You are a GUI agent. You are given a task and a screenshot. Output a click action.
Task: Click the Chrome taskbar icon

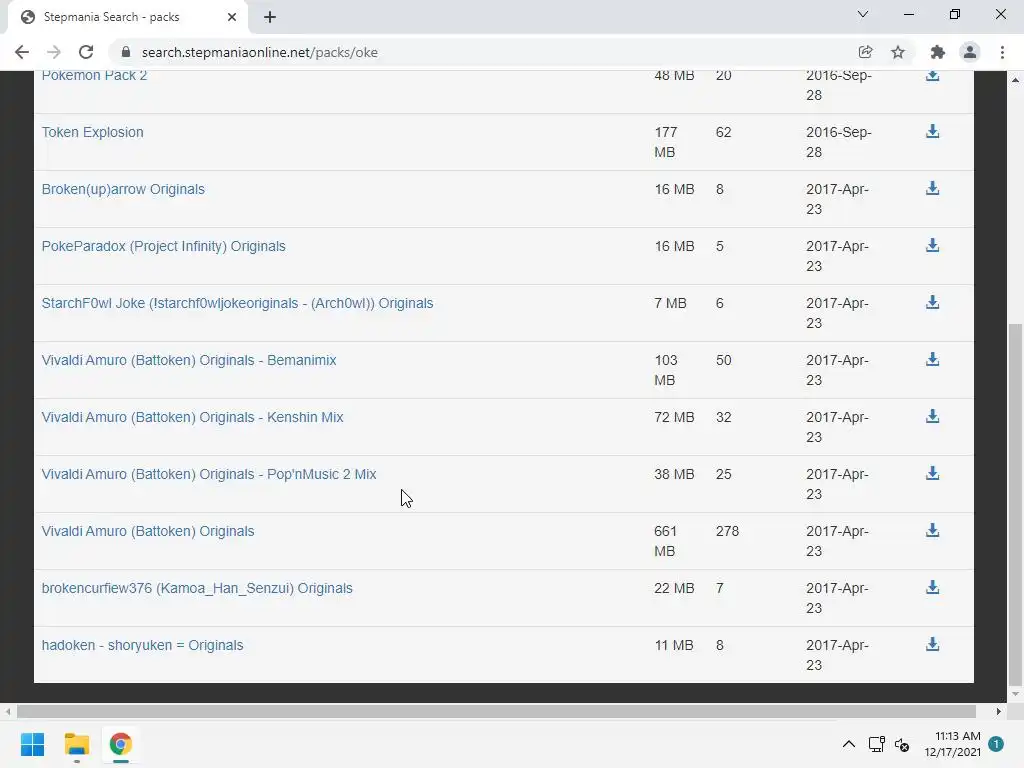(x=121, y=744)
